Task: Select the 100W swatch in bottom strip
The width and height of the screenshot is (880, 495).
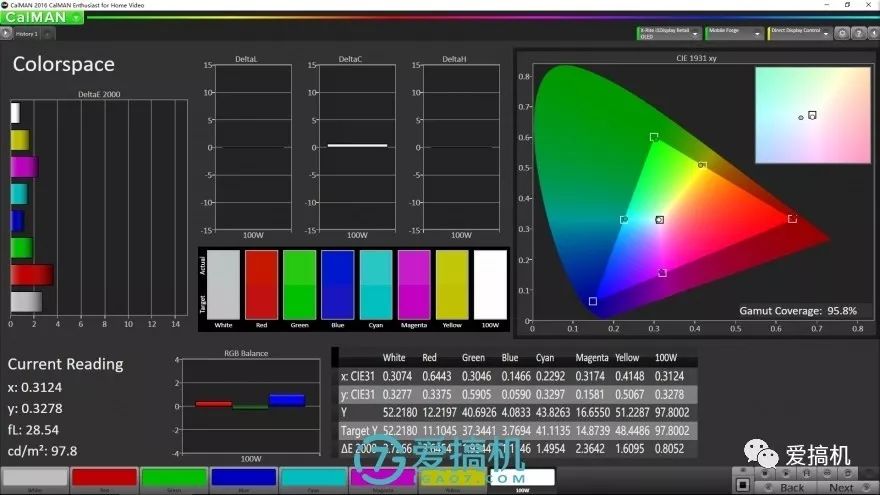Action: (521, 478)
